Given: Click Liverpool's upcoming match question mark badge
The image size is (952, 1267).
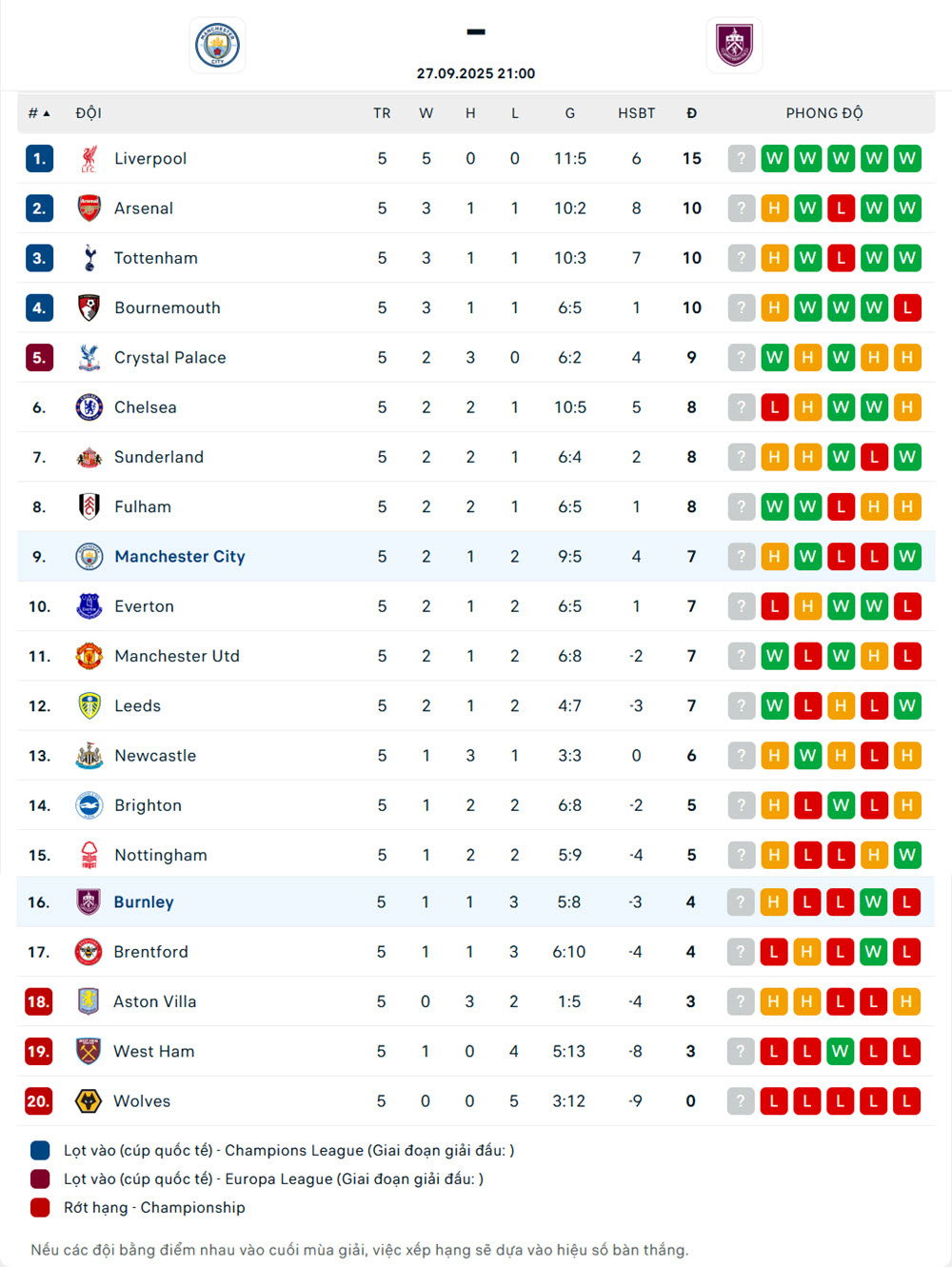Looking at the screenshot, I should pyautogui.click(x=742, y=159).
